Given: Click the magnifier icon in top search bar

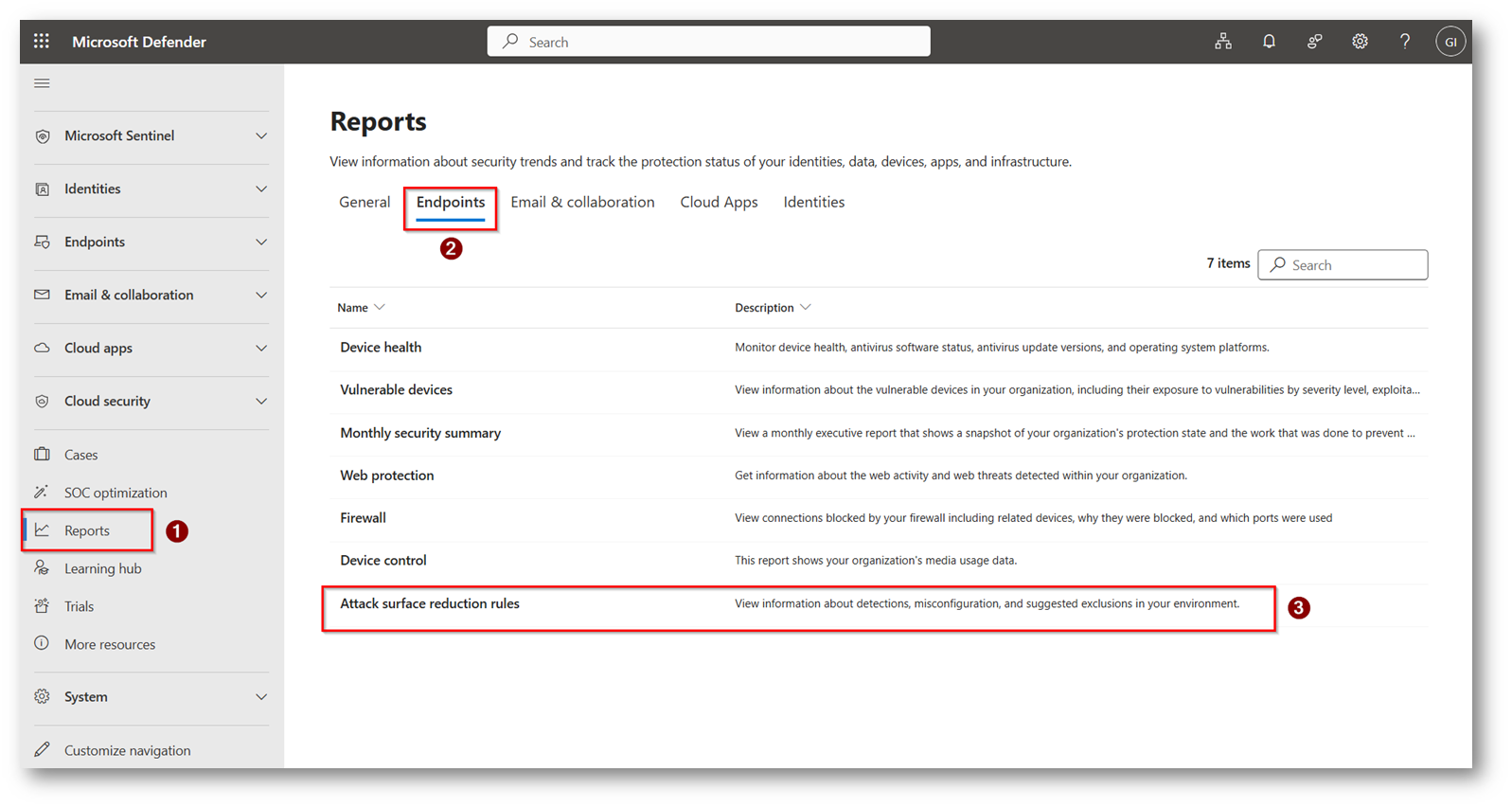Looking at the screenshot, I should tap(510, 42).
